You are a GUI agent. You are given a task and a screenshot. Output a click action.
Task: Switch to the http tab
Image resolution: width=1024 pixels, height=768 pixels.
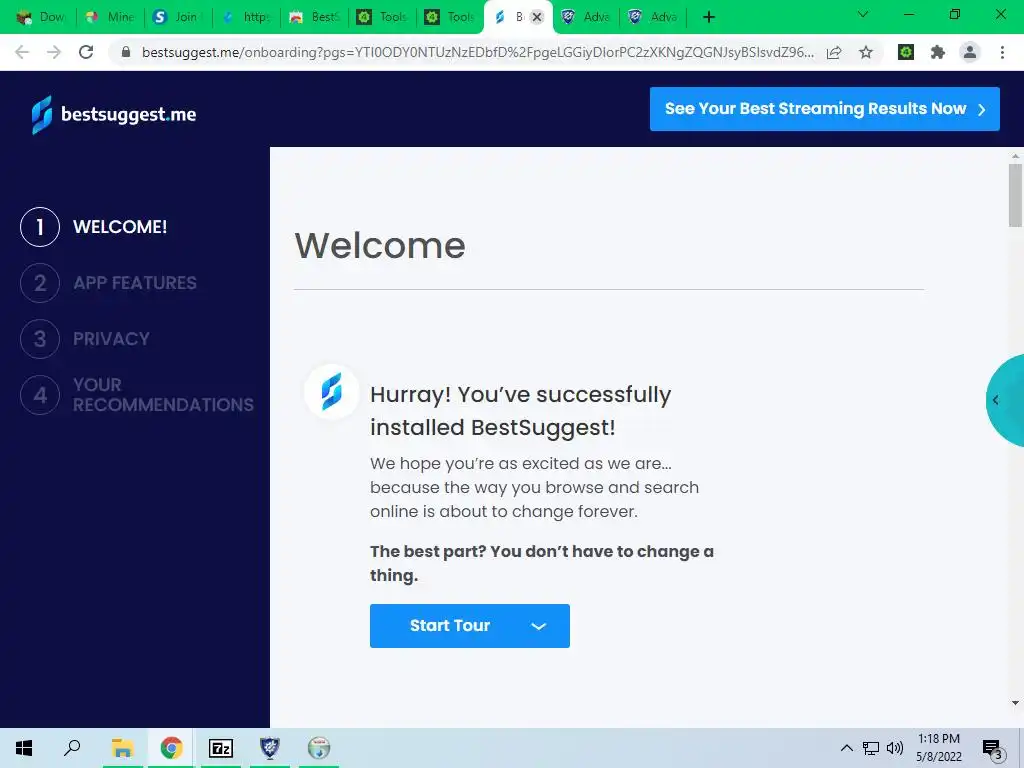[x=246, y=17]
